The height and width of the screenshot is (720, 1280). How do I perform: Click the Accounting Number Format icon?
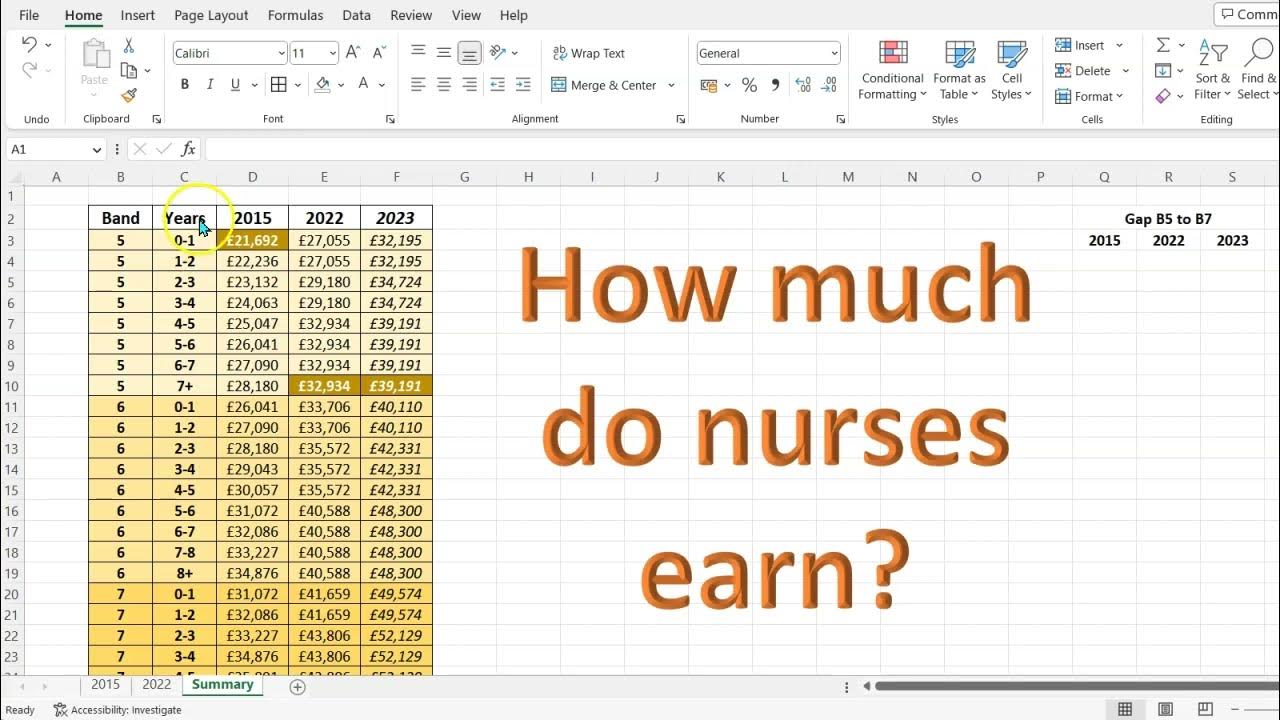[x=709, y=85]
